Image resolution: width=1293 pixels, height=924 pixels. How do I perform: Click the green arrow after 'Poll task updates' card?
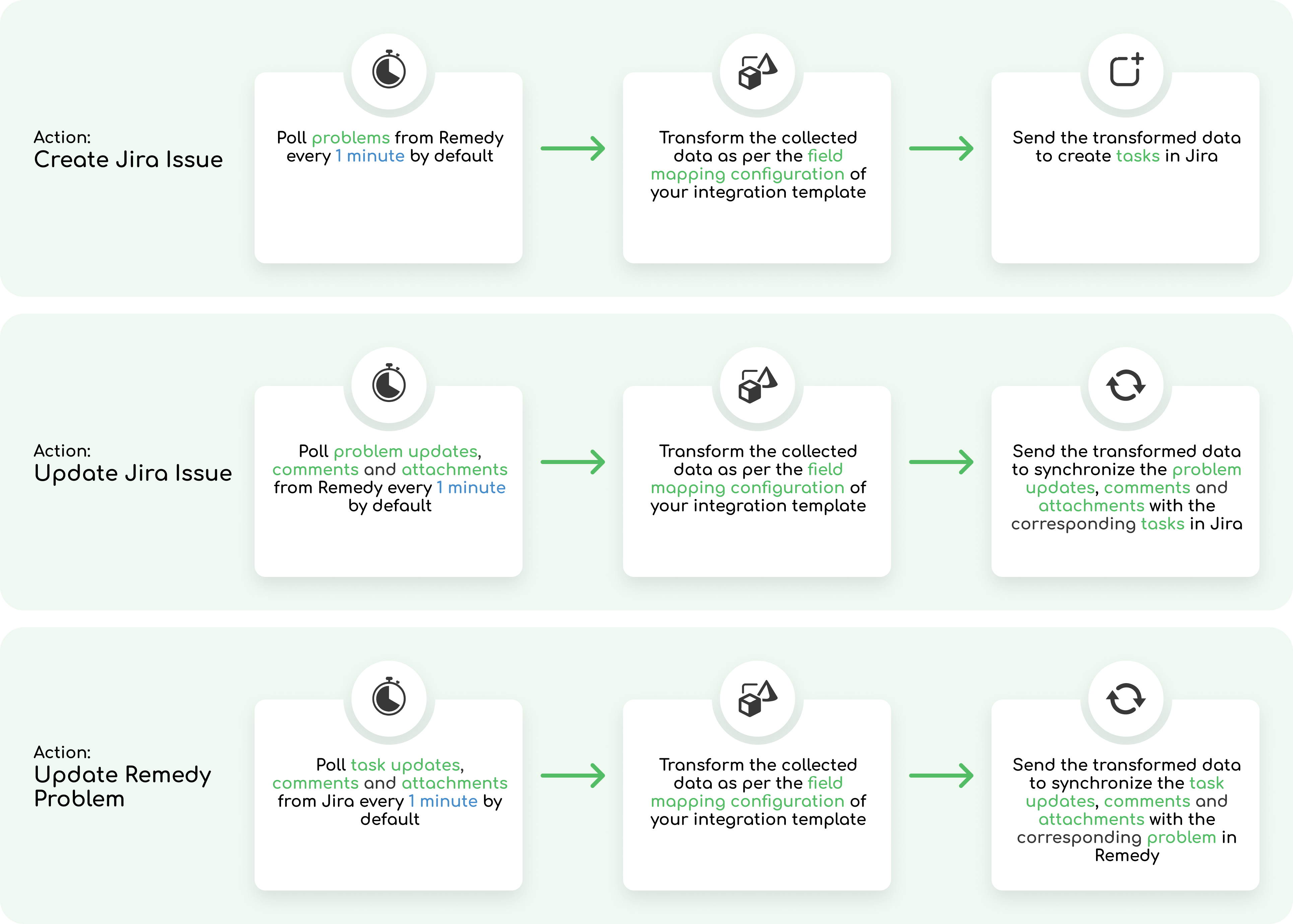572,776
